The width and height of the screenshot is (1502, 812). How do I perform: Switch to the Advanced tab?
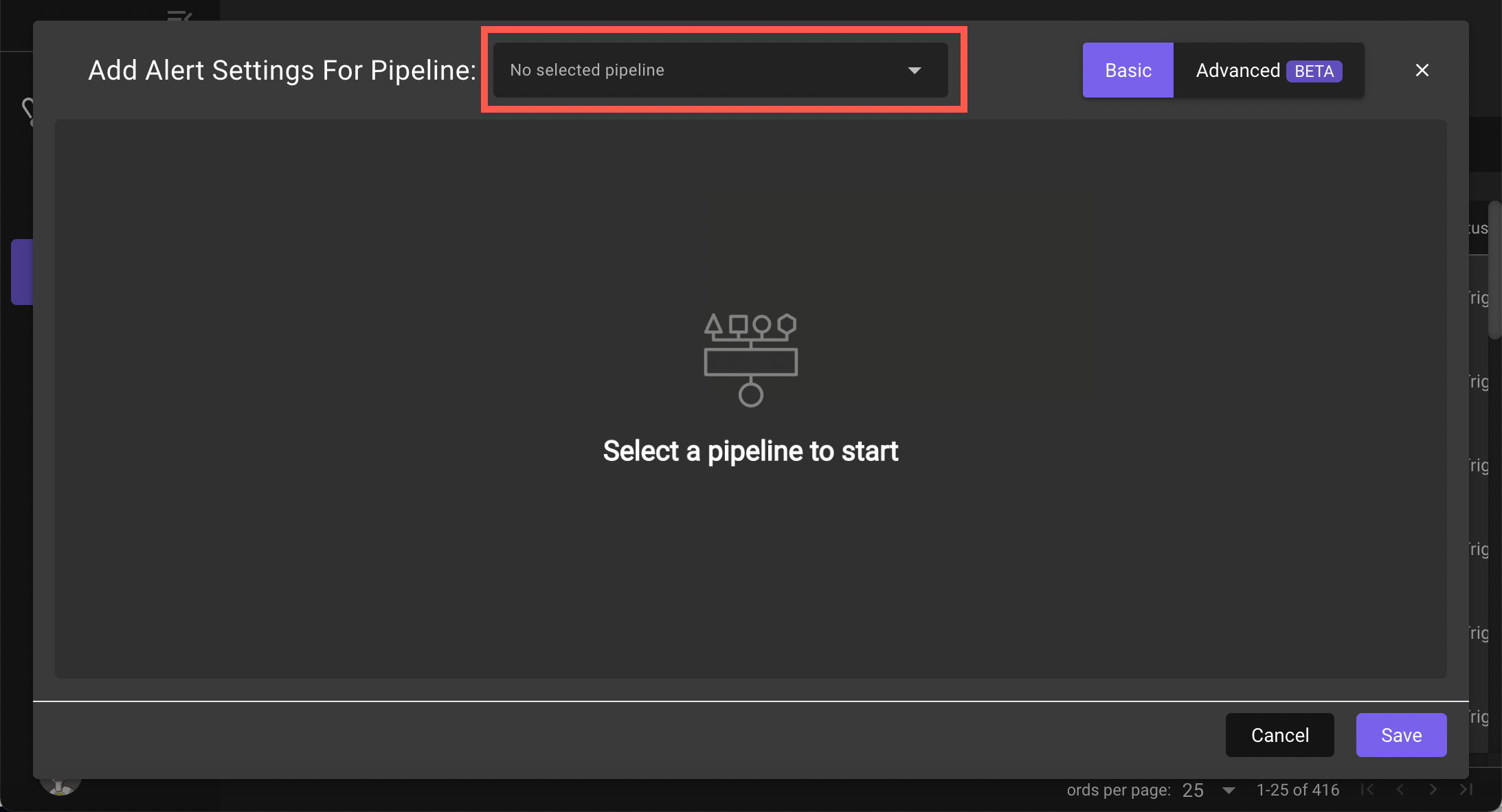(x=1237, y=70)
